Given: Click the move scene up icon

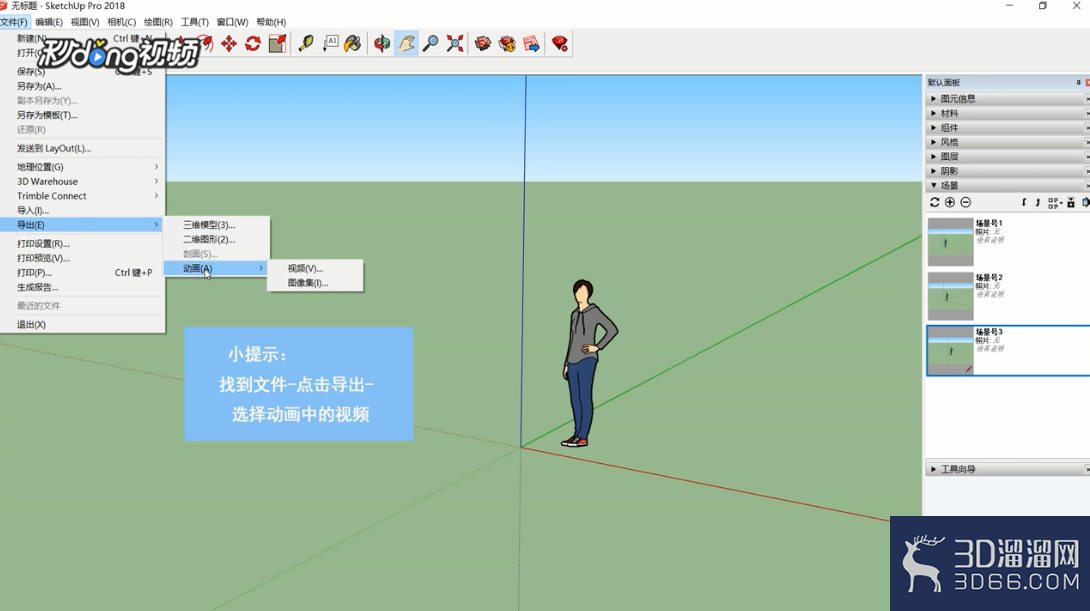Looking at the screenshot, I should (1037, 202).
